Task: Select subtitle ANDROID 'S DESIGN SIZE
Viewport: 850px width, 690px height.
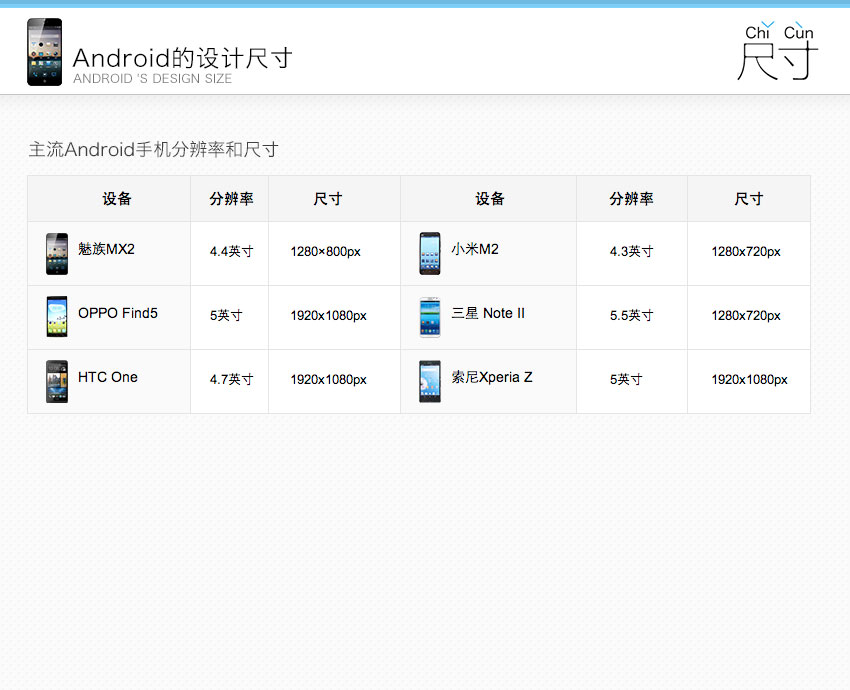Action: coord(152,79)
